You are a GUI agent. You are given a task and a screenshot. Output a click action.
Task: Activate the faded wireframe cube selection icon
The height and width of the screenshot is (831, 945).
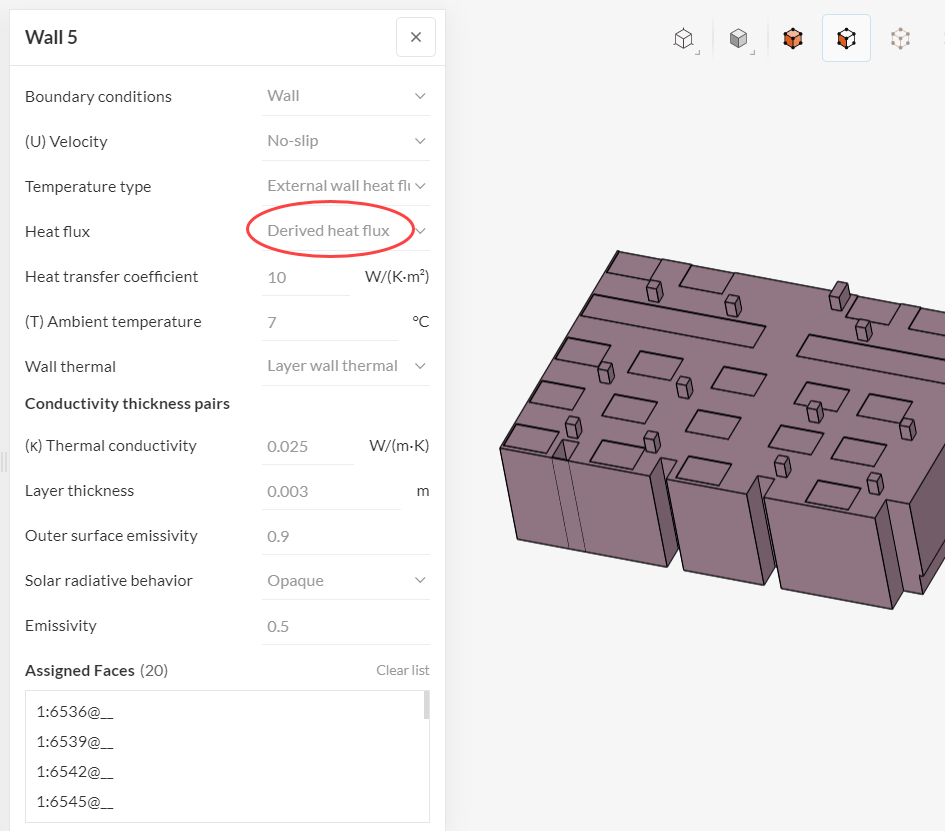point(901,39)
